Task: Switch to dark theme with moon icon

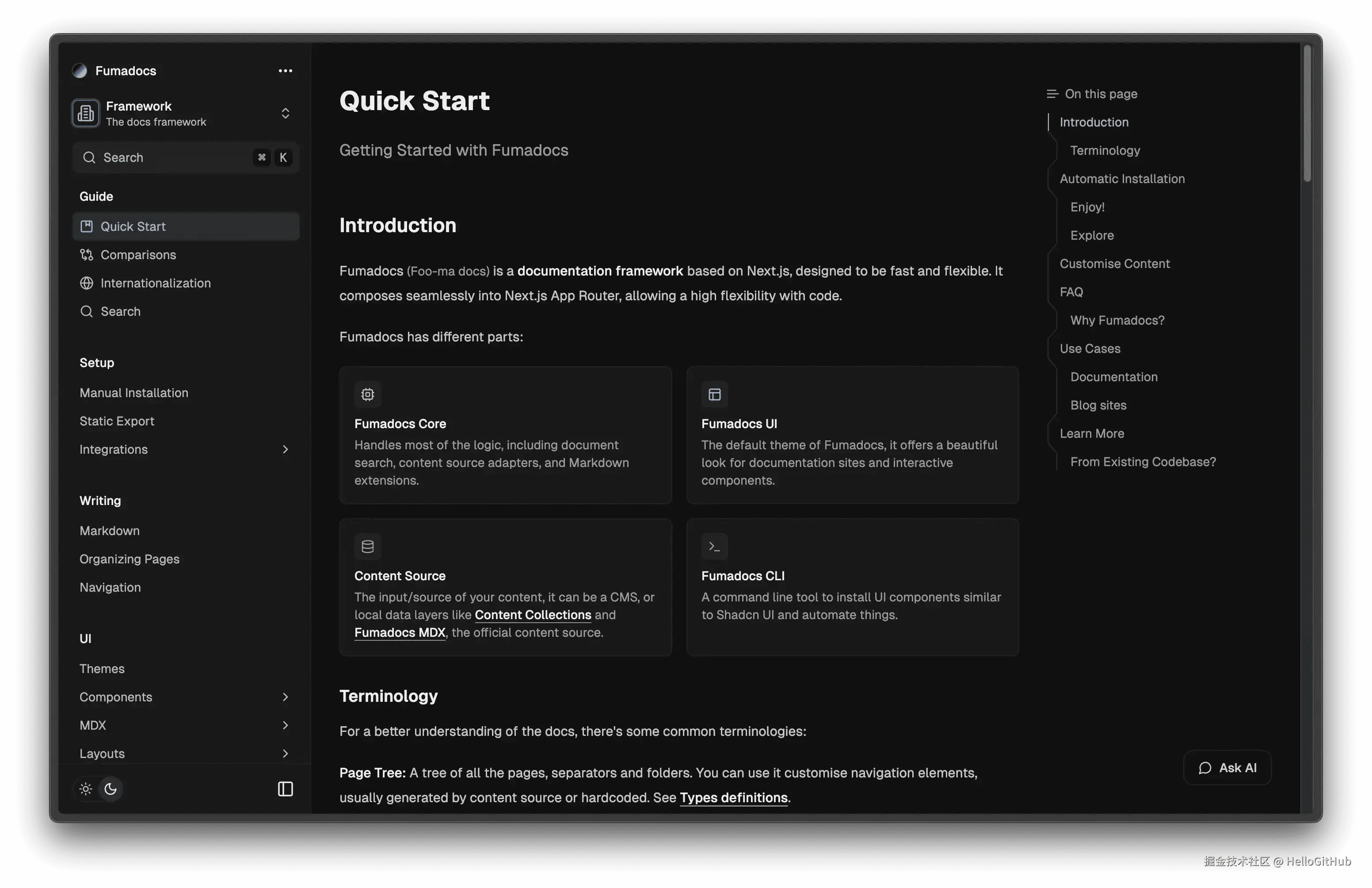Action: [111, 789]
